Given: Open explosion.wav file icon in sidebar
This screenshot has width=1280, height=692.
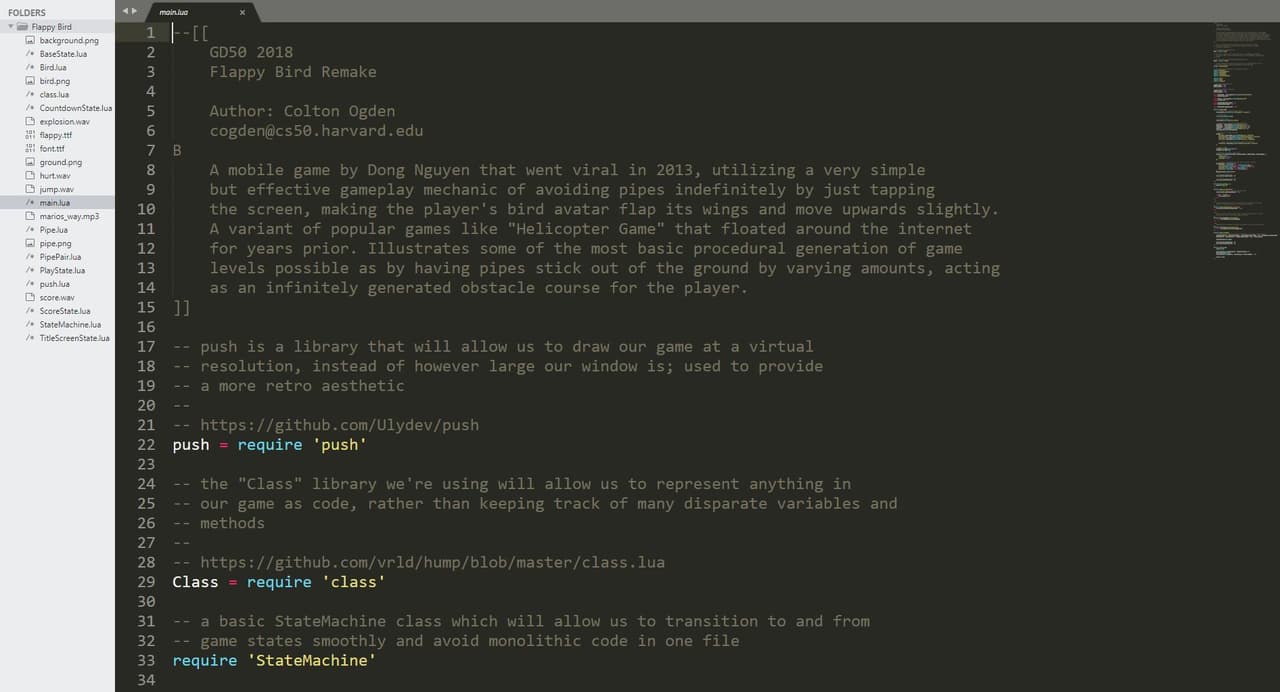Looking at the screenshot, I should [31, 121].
